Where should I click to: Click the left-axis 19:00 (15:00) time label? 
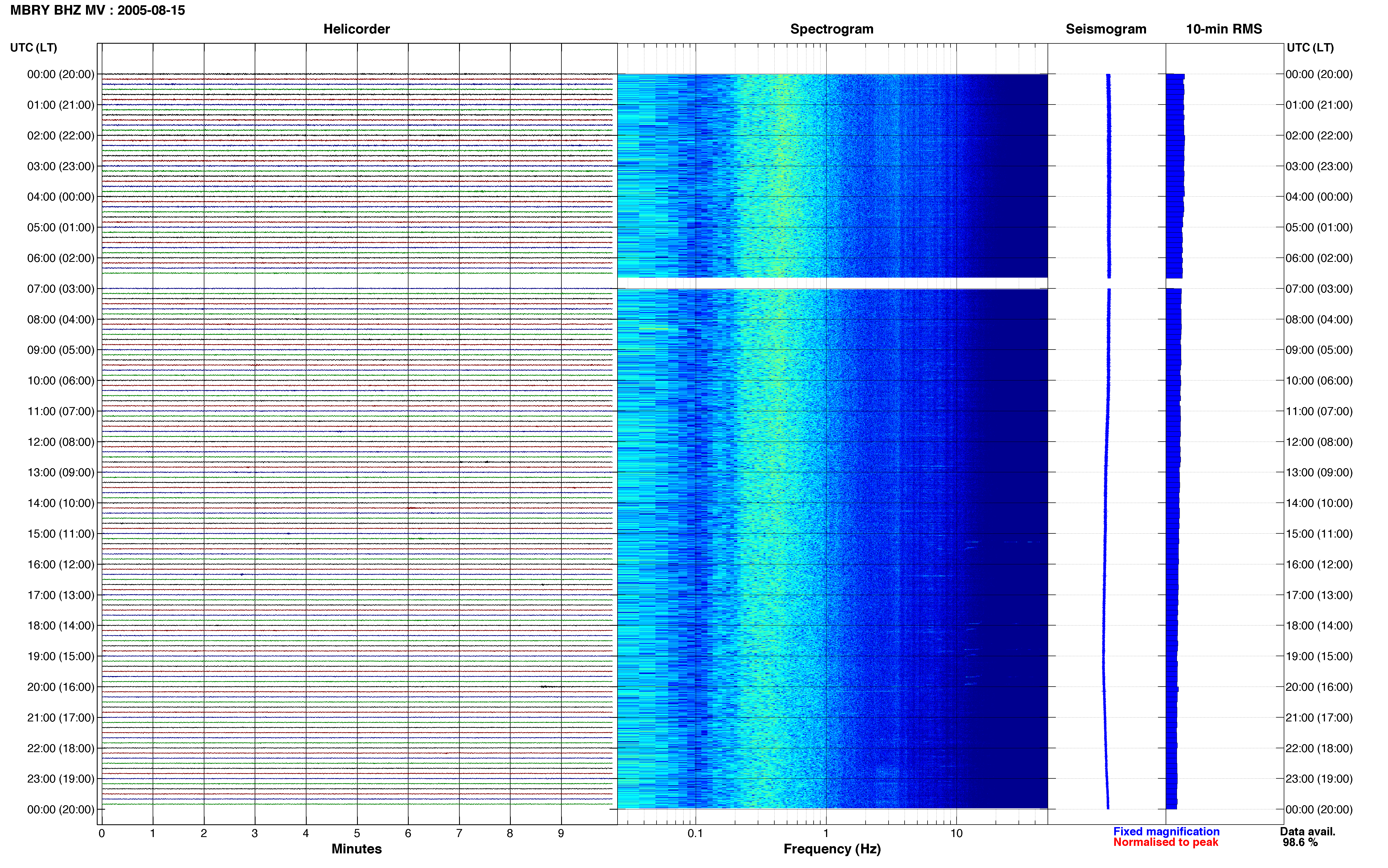[x=61, y=656]
